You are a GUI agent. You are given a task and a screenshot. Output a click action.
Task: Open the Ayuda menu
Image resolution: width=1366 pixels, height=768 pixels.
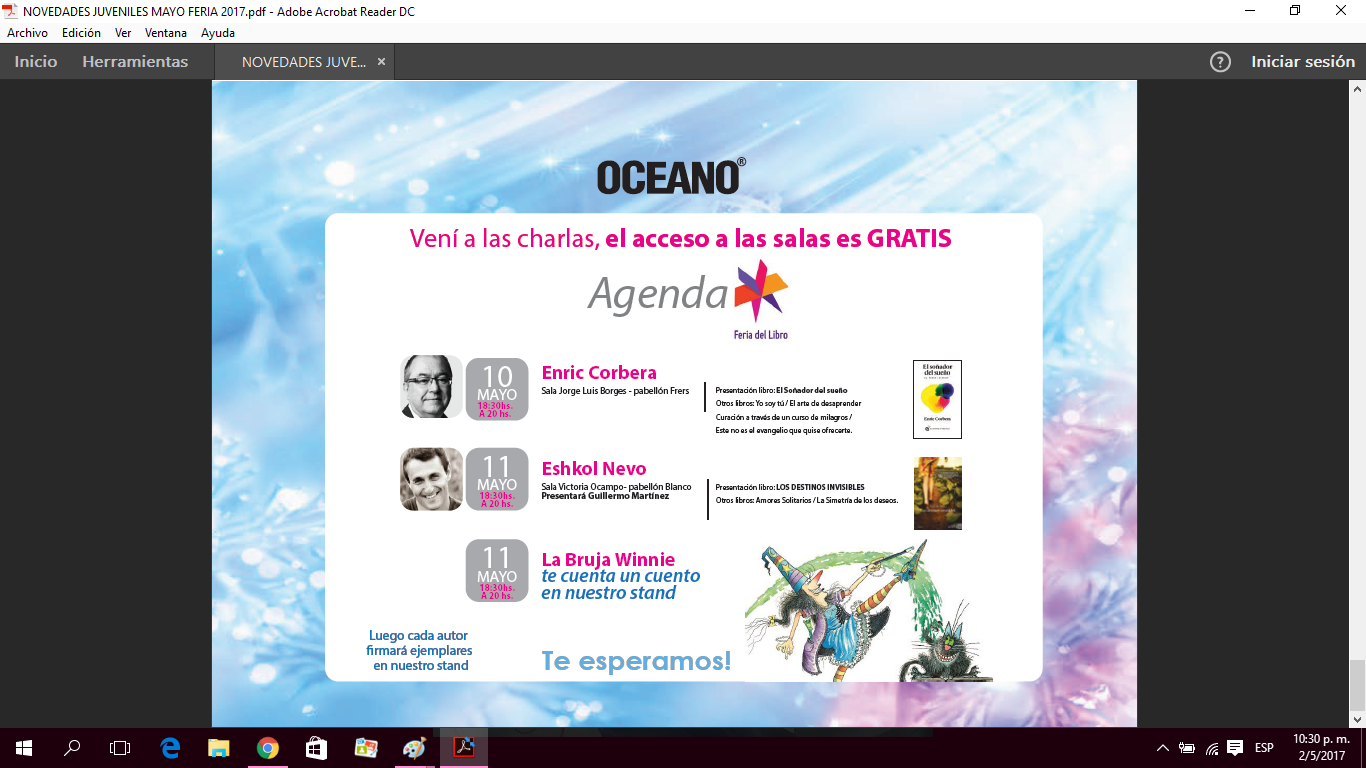(x=218, y=33)
